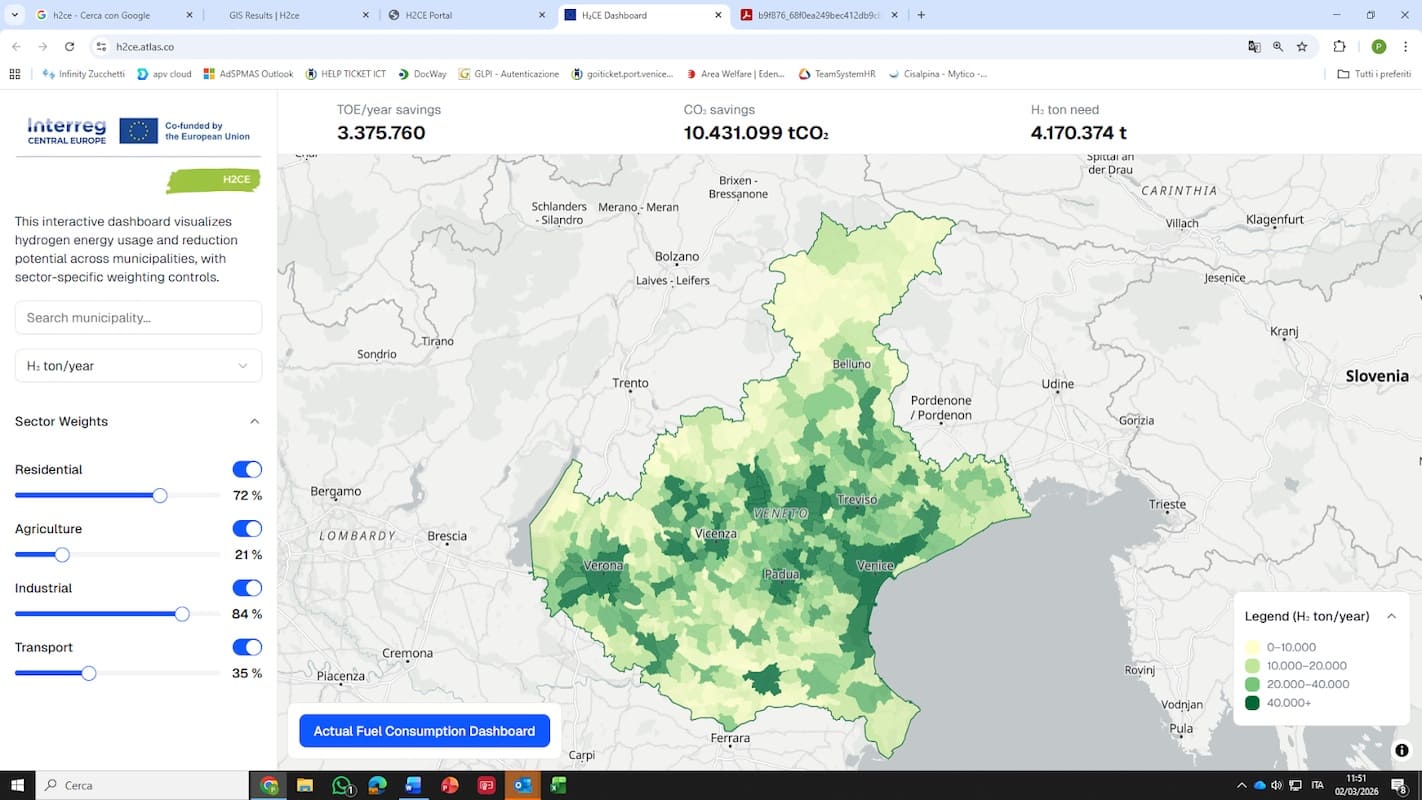Open the Chrome three-dot menu
This screenshot has width=1422, height=800.
coord(1405,46)
